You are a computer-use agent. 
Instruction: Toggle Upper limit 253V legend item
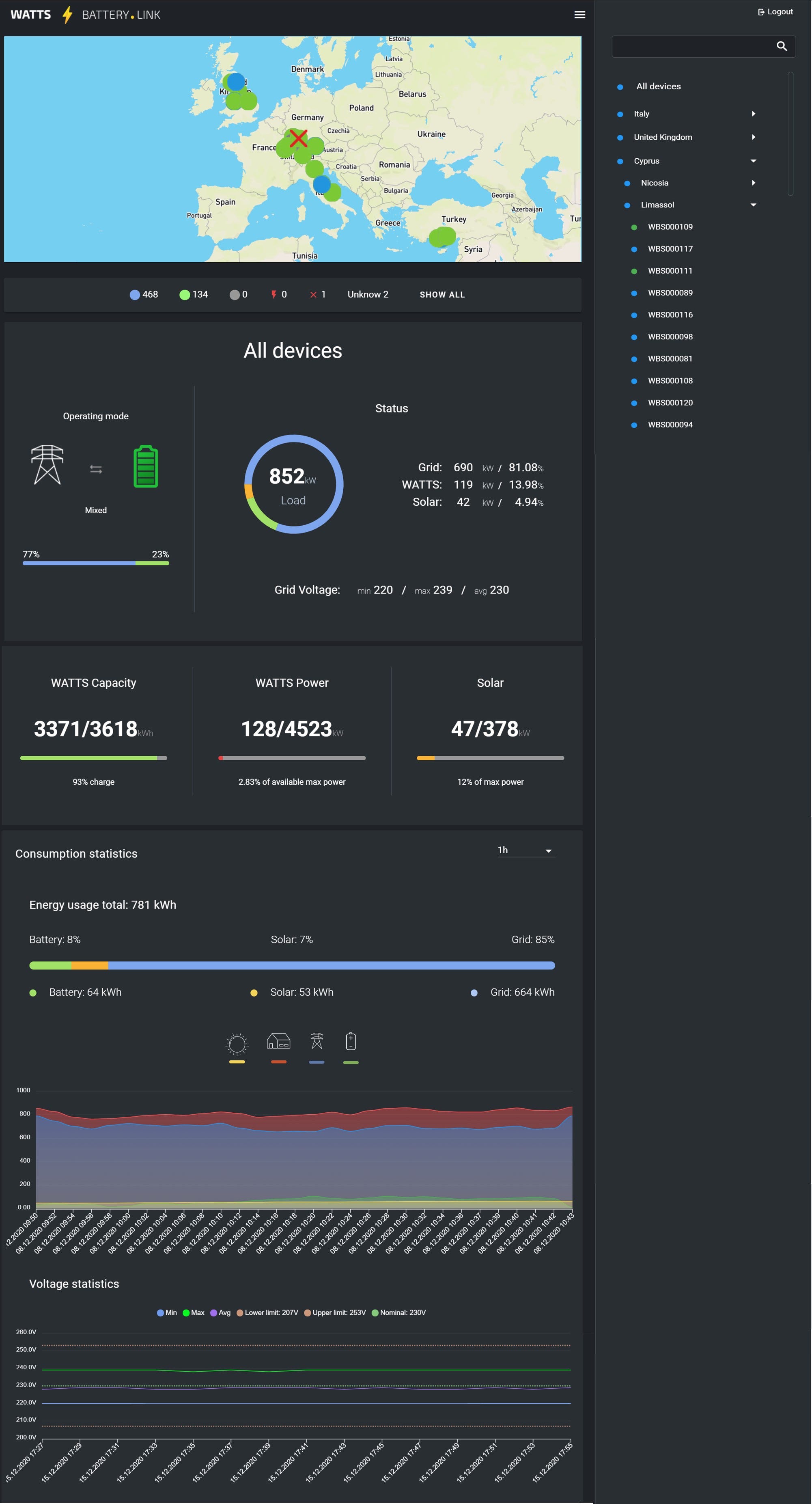tap(335, 1312)
